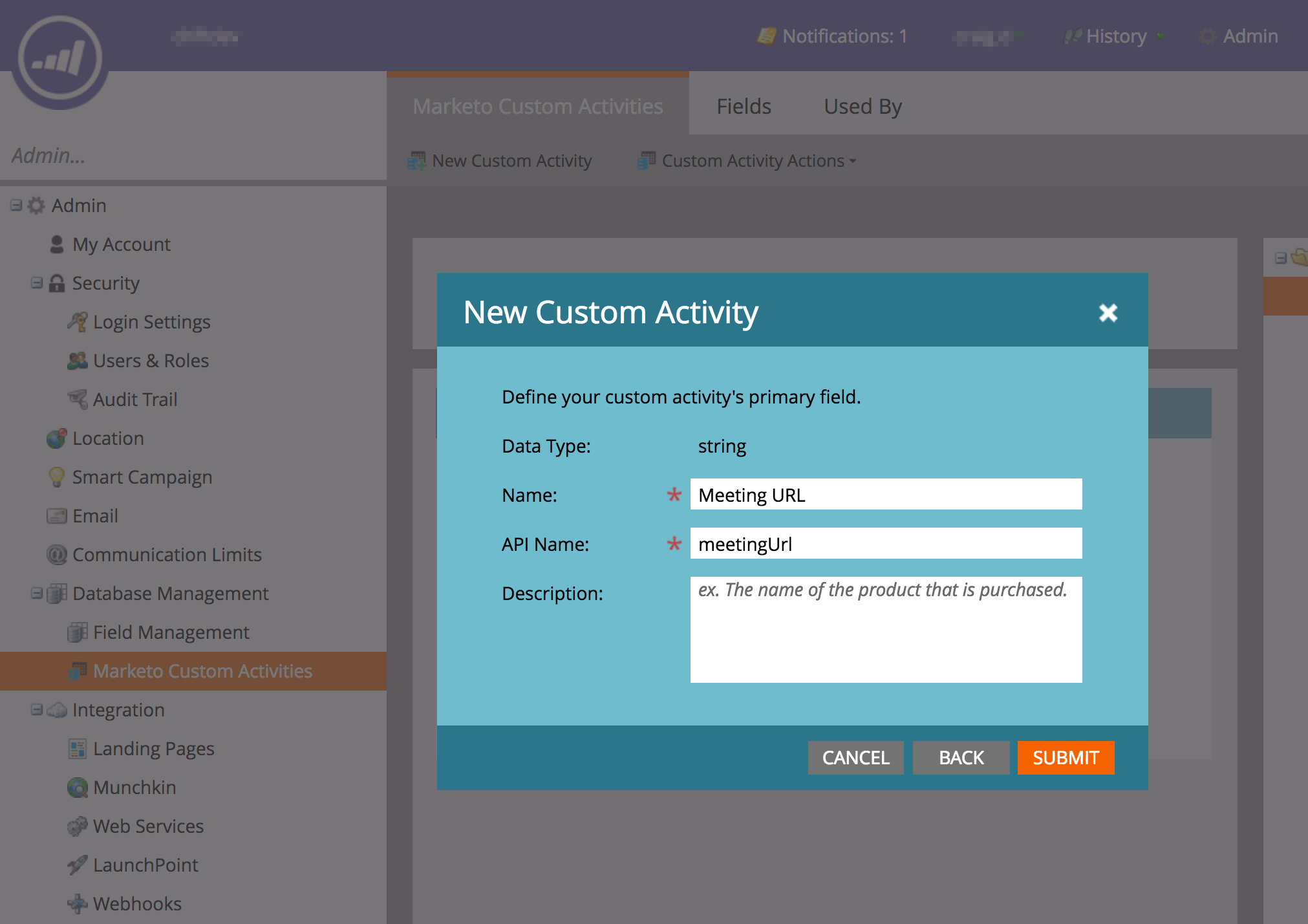The width and height of the screenshot is (1308, 924).
Task: Click the Webhooks icon
Action: (78, 904)
